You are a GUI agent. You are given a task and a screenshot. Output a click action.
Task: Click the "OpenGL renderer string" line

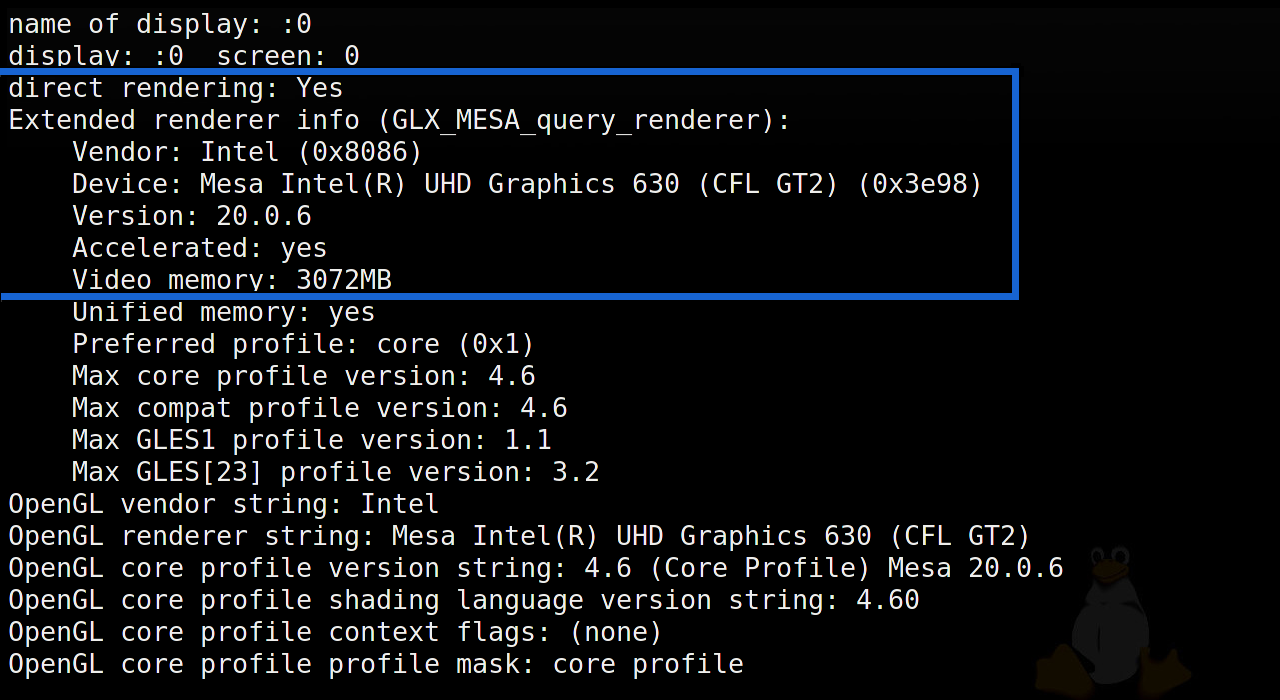(519, 536)
